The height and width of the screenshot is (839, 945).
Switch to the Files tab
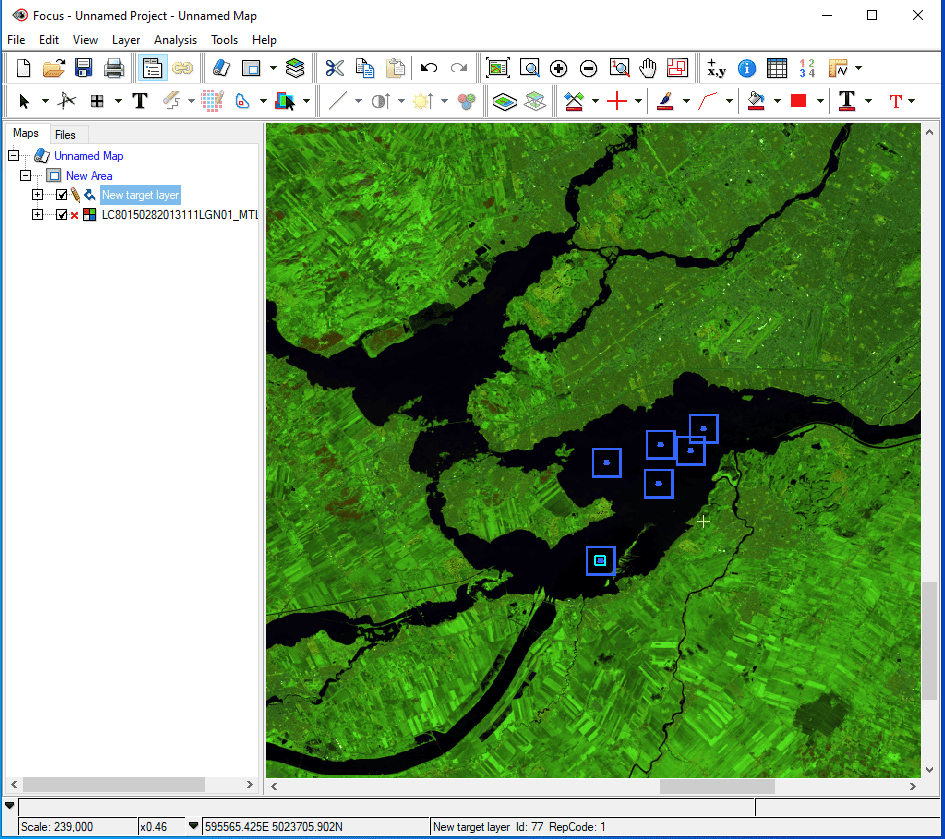click(65, 134)
